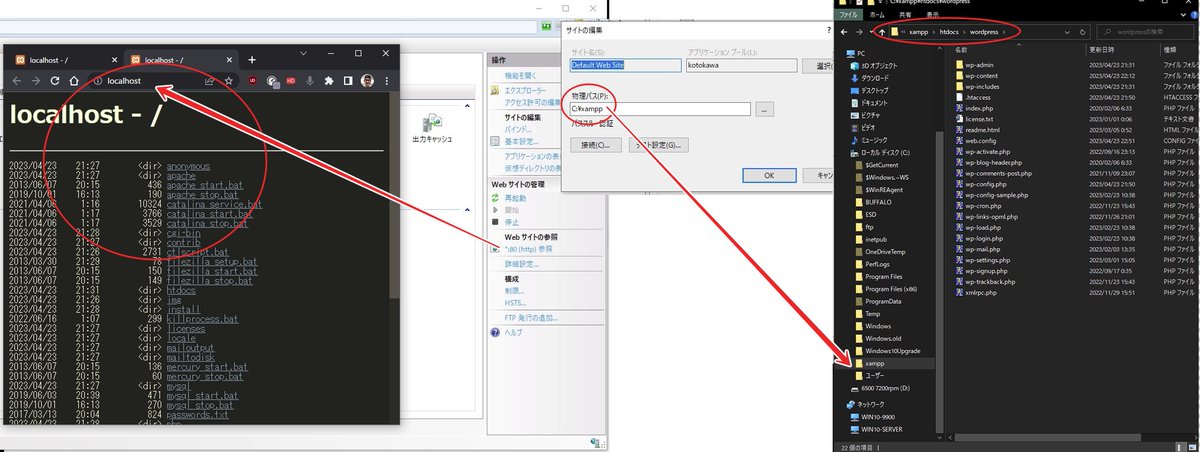Click Chrome's forward arrow button
The image size is (1200, 452).
click(x=35, y=81)
